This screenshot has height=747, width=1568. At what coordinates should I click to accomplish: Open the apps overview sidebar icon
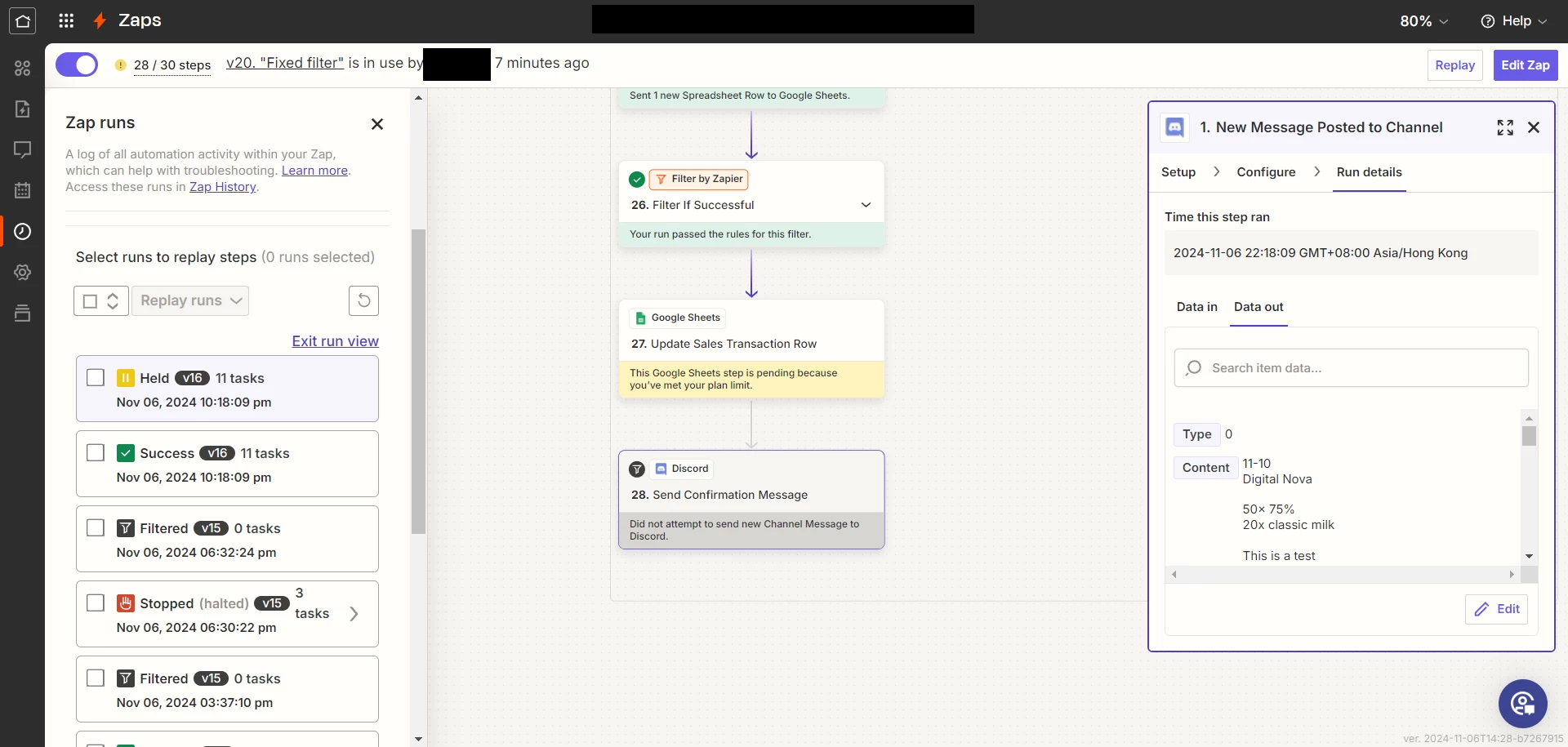(23, 68)
